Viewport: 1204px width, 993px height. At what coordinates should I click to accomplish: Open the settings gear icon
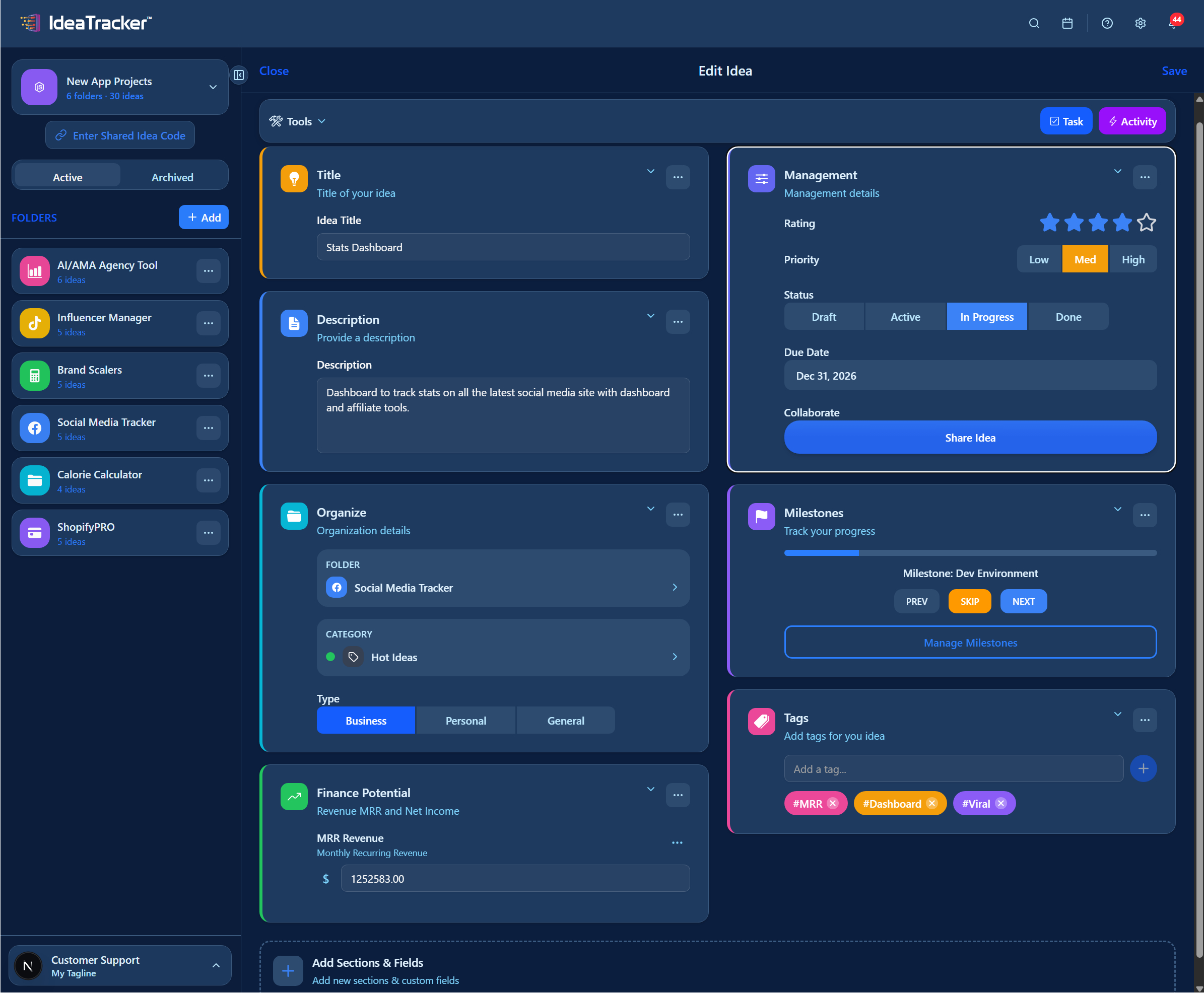coord(1140,24)
